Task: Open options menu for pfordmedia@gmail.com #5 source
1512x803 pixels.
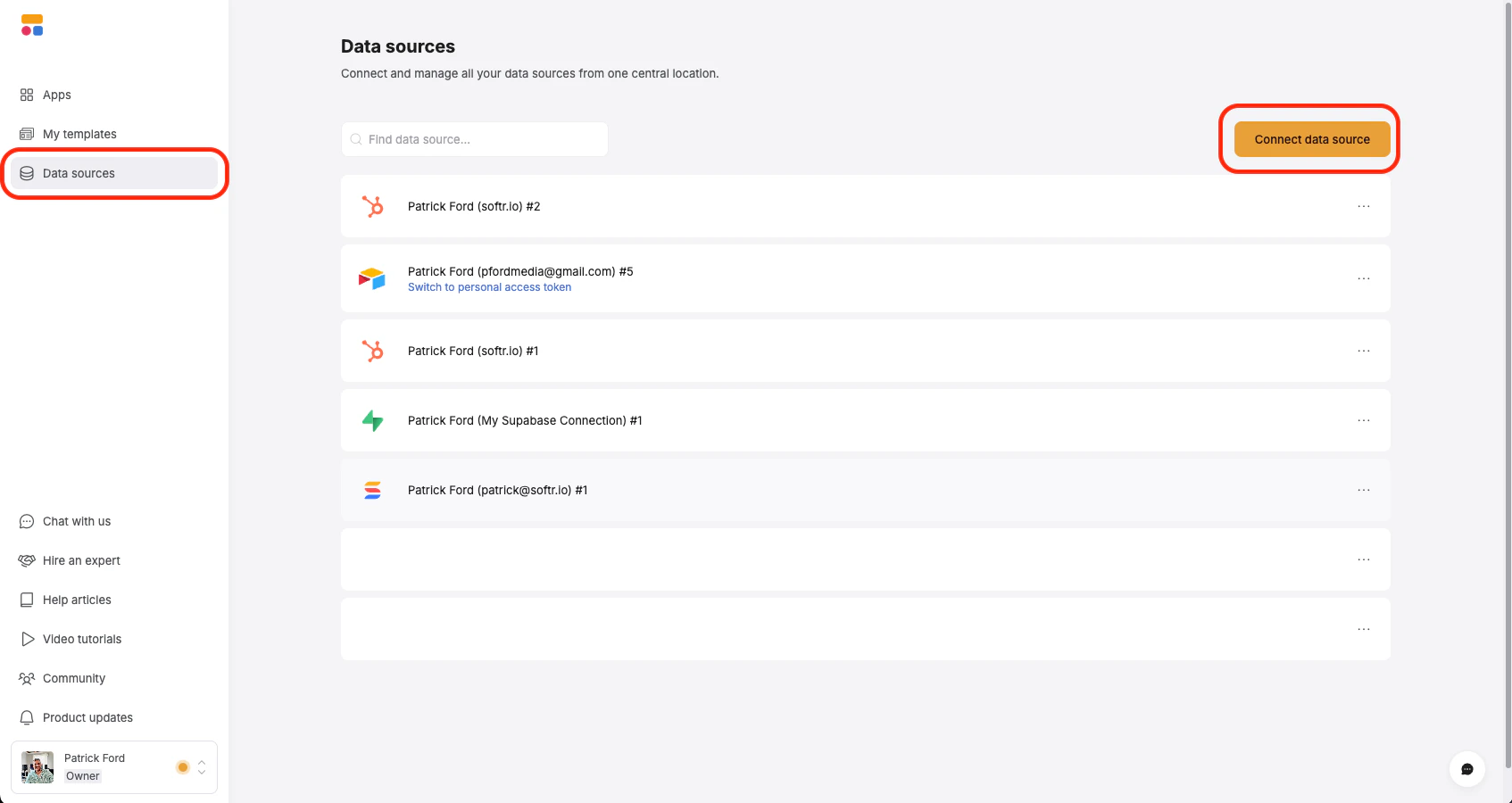Action: tap(1364, 278)
